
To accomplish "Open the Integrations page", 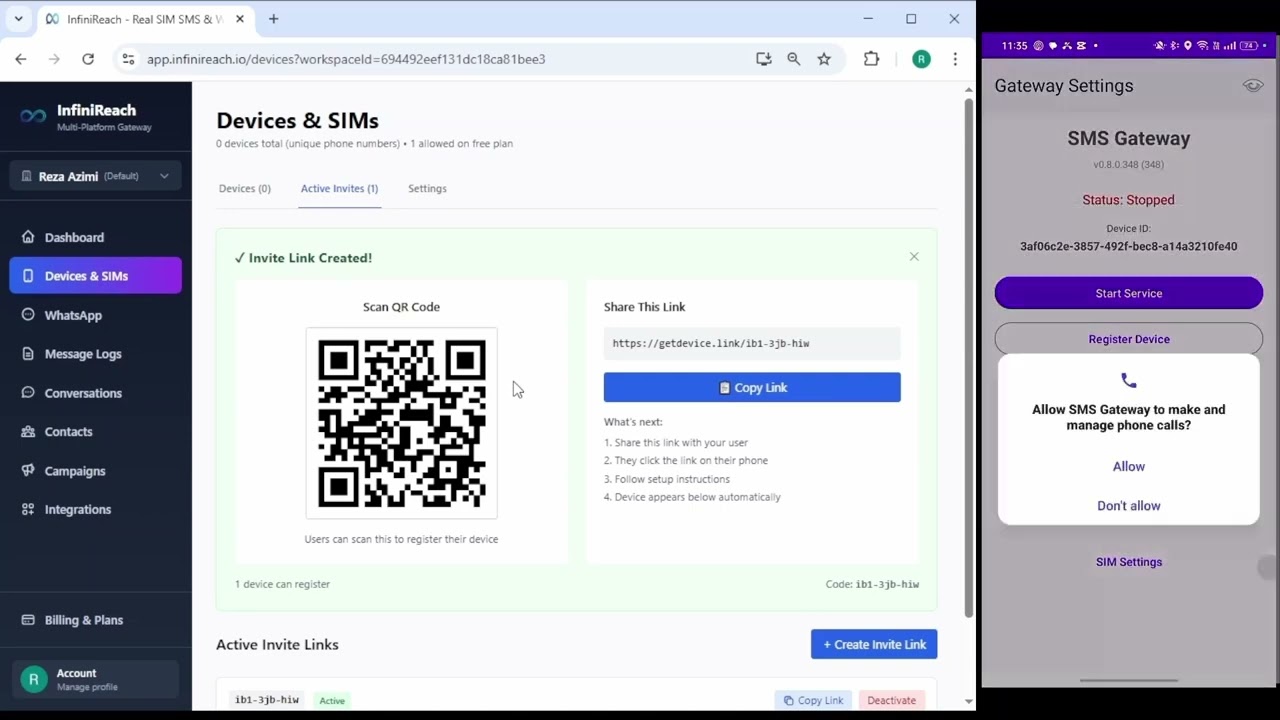I will click(96, 510).
